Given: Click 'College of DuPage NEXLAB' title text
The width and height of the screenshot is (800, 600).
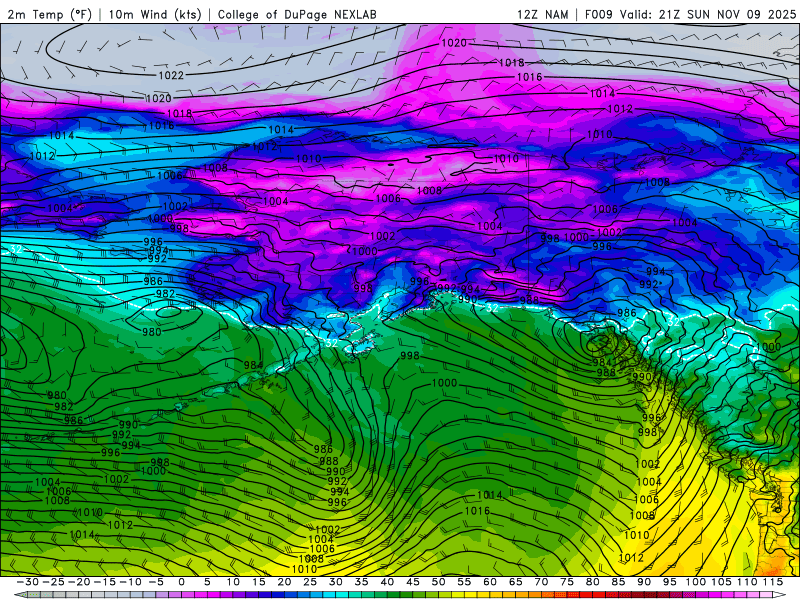Looking at the screenshot, I should pos(297,14).
